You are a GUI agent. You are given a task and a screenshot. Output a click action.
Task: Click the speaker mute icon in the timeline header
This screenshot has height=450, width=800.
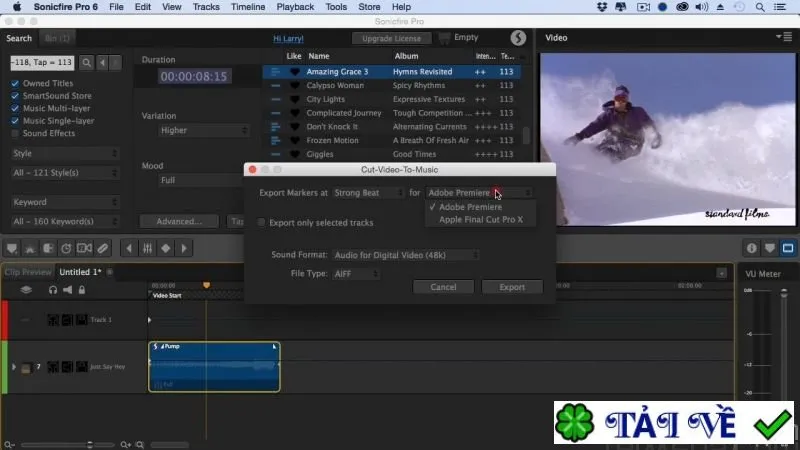coord(67,290)
